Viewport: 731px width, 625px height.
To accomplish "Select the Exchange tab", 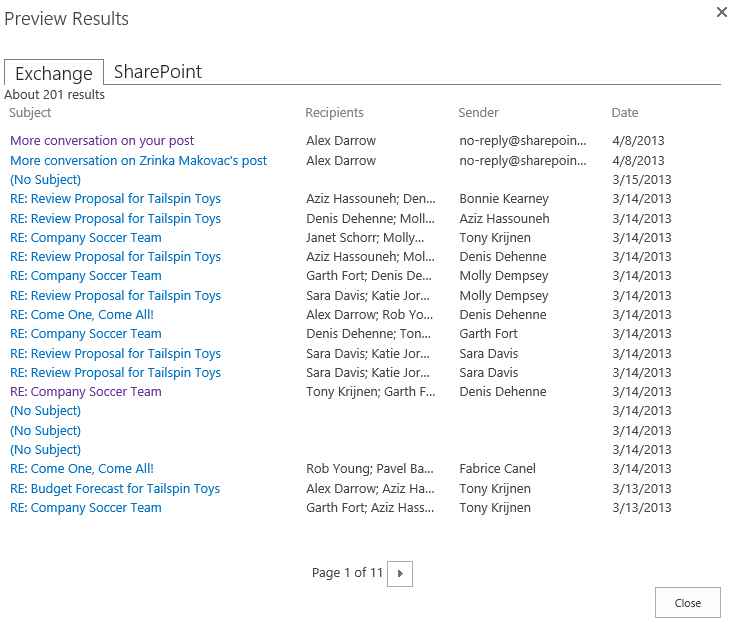I will click(54, 73).
